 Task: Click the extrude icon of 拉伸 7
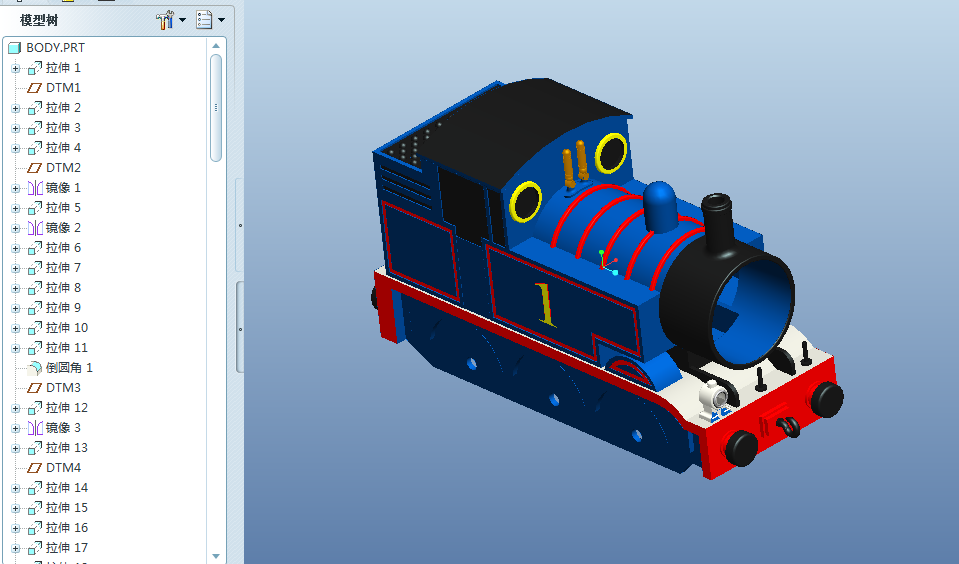coord(35,268)
